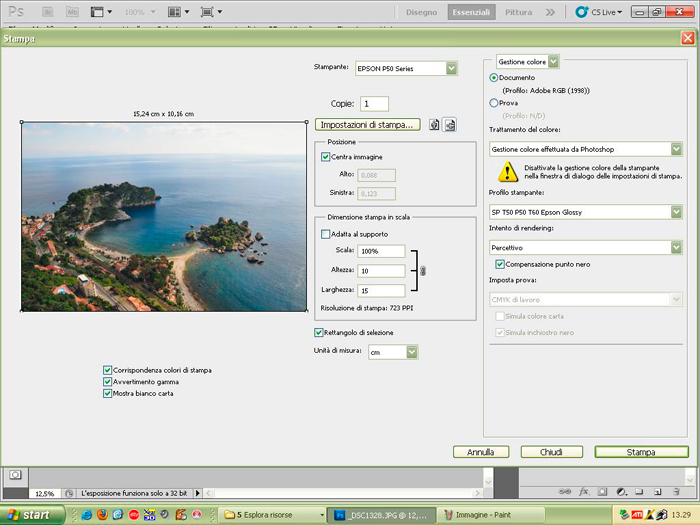The image size is (700, 525).
Task: Toggle the scale link chain icon
Action: tap(423, 271)
